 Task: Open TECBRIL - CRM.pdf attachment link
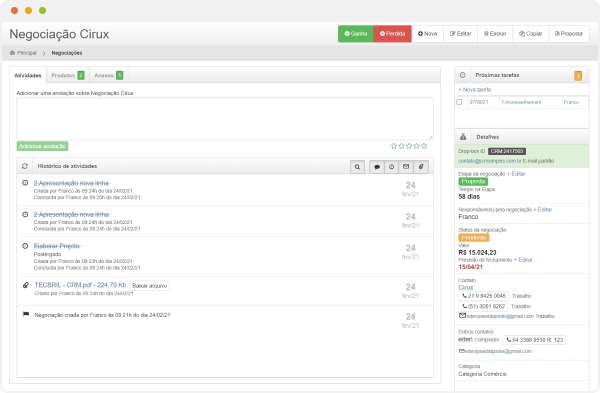(80, 285)
